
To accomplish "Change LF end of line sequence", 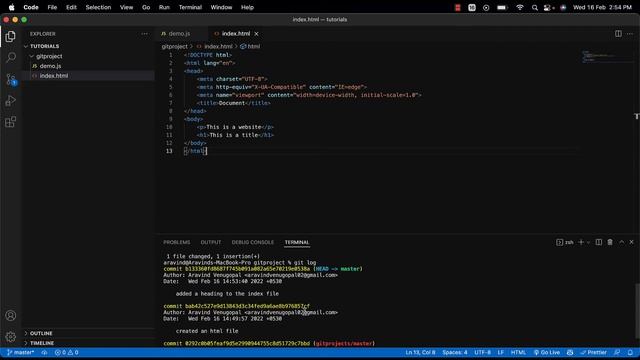I will coord(501,352).
